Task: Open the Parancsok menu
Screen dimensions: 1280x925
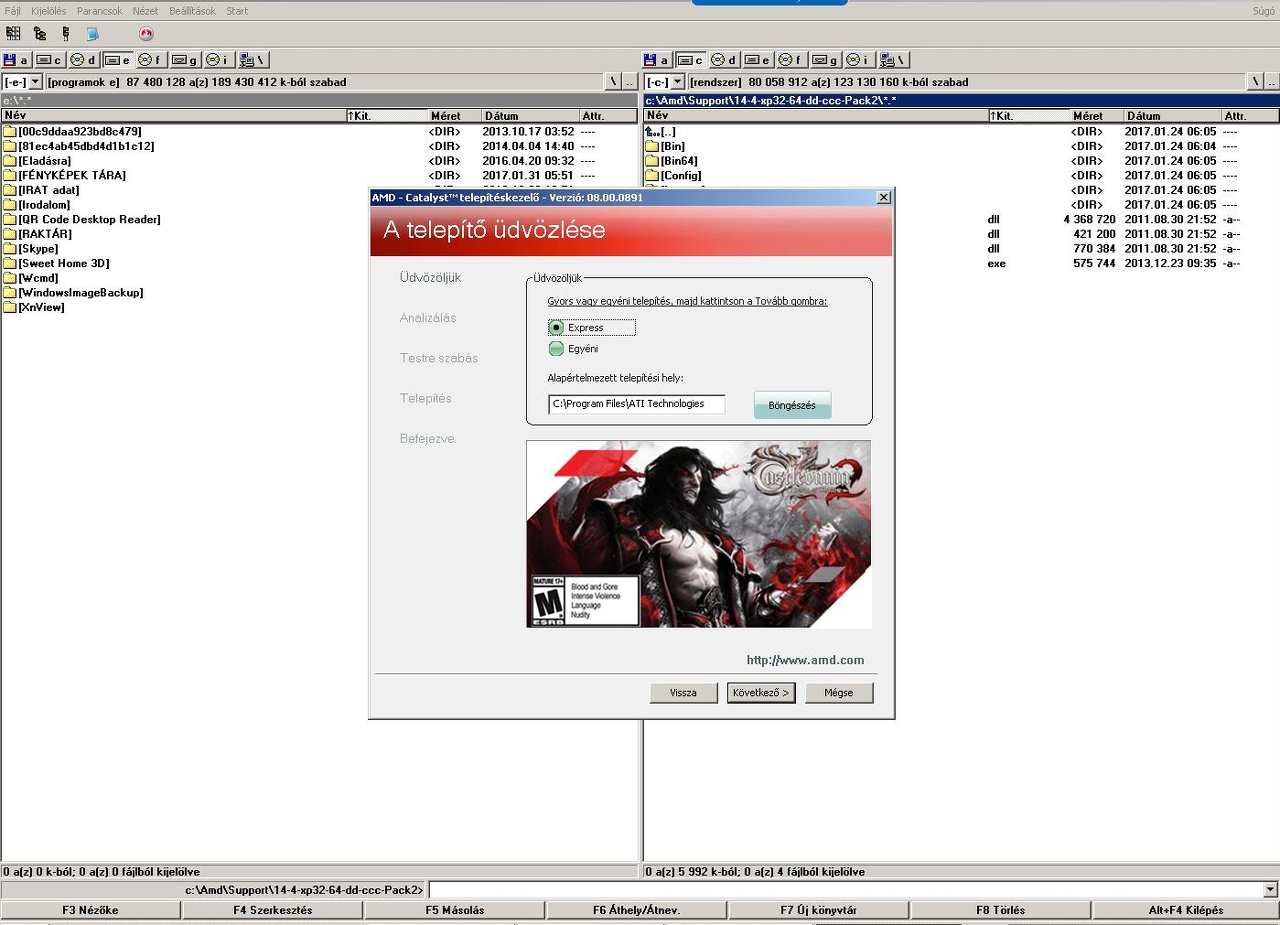Action: coord(100,11)
